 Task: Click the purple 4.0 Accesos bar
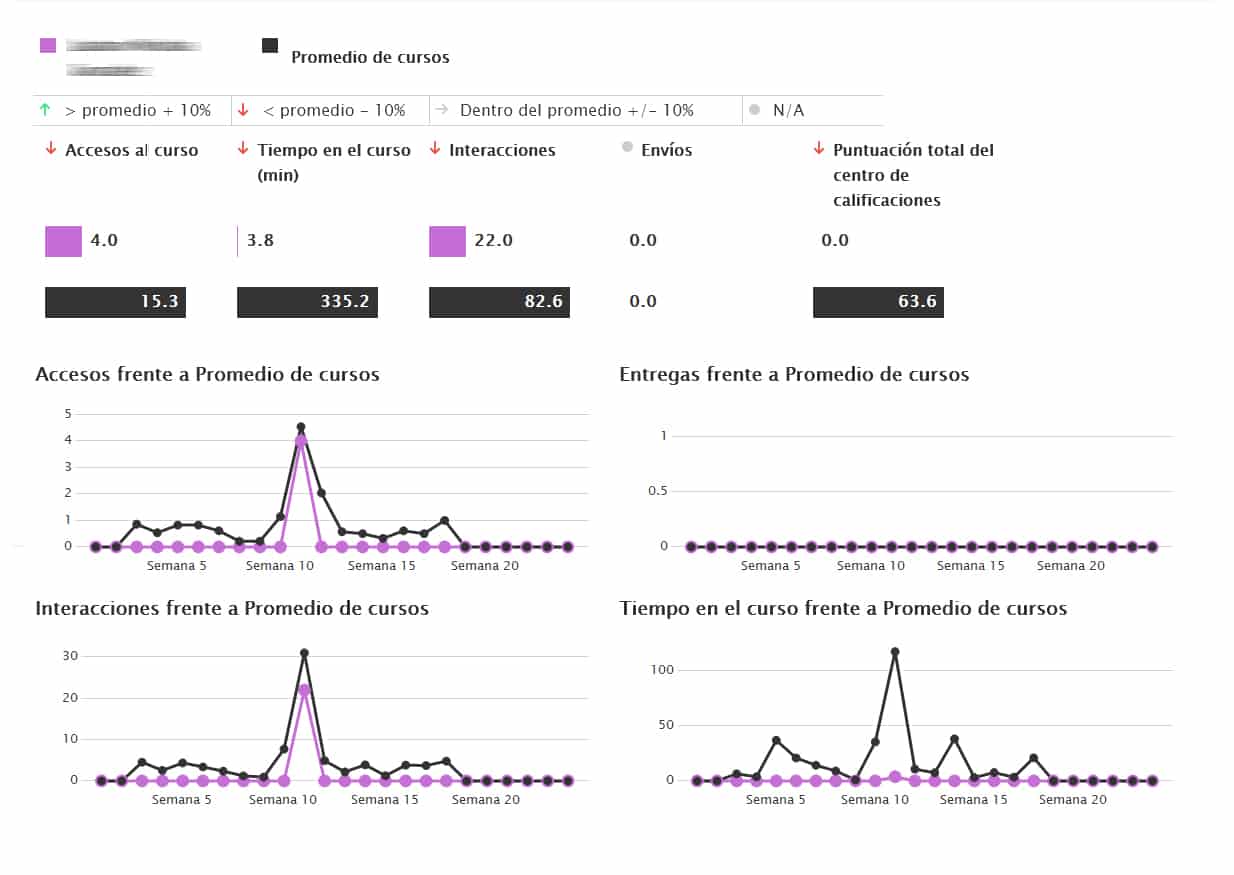click(x=63, y=241)
